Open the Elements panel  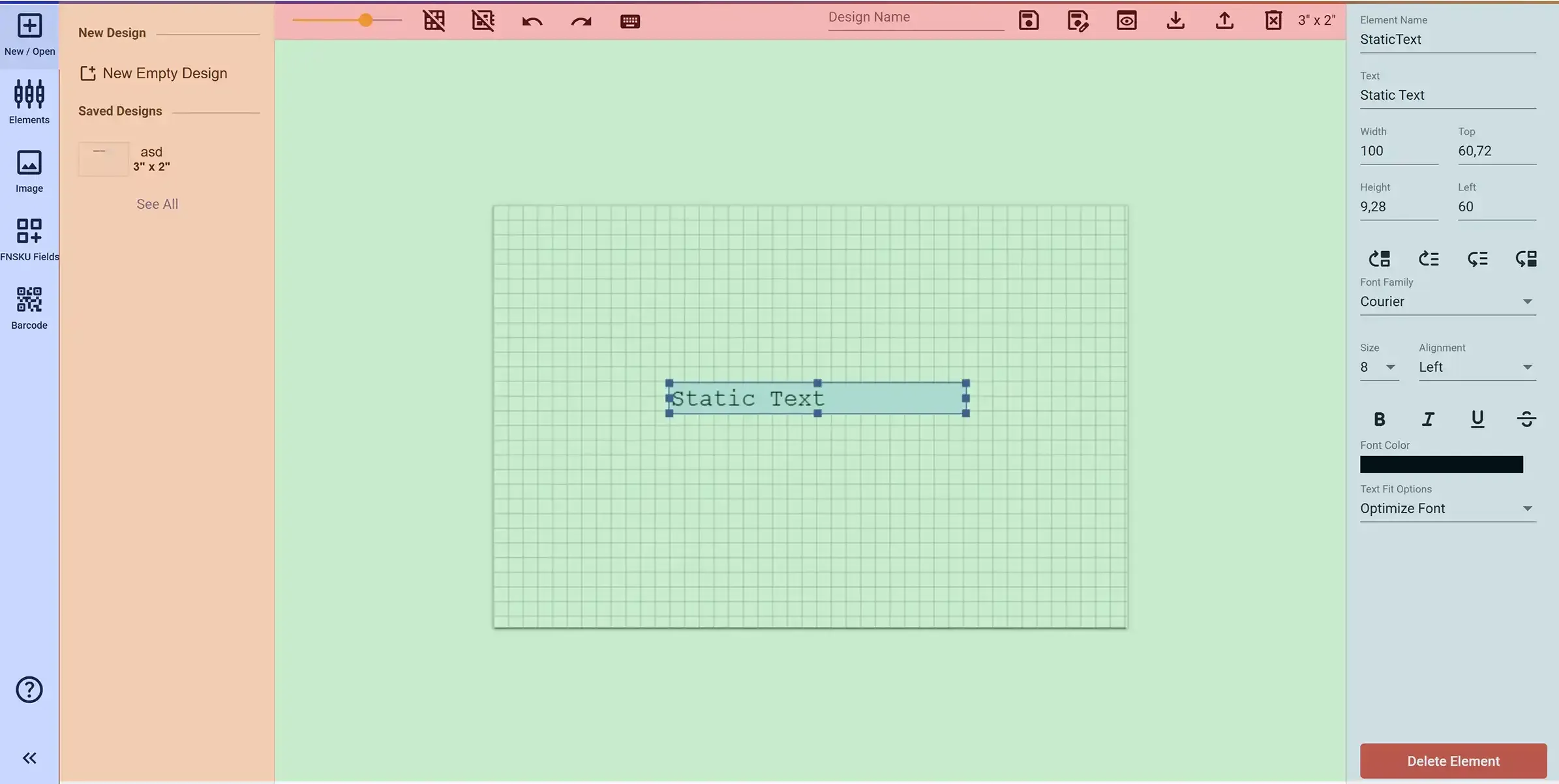coord(29,102)
